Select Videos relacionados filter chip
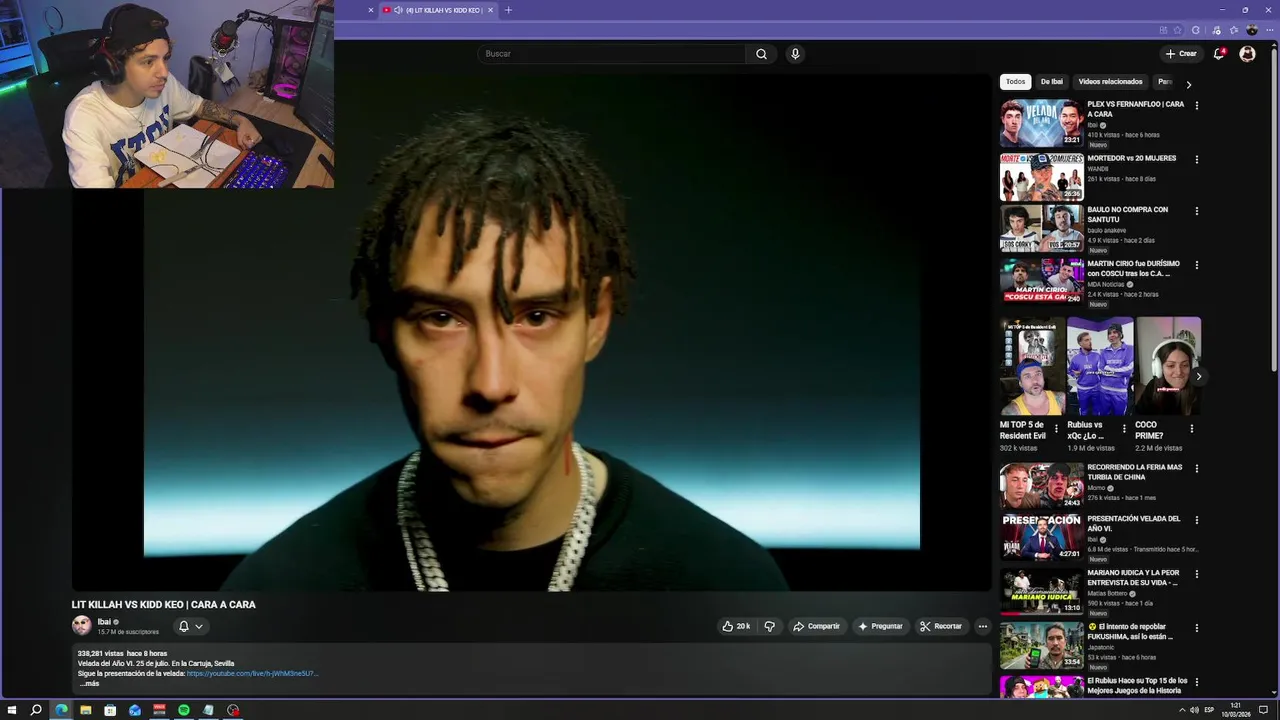The width and height of the screenshot is (1280, 720). click(1110, 82)
